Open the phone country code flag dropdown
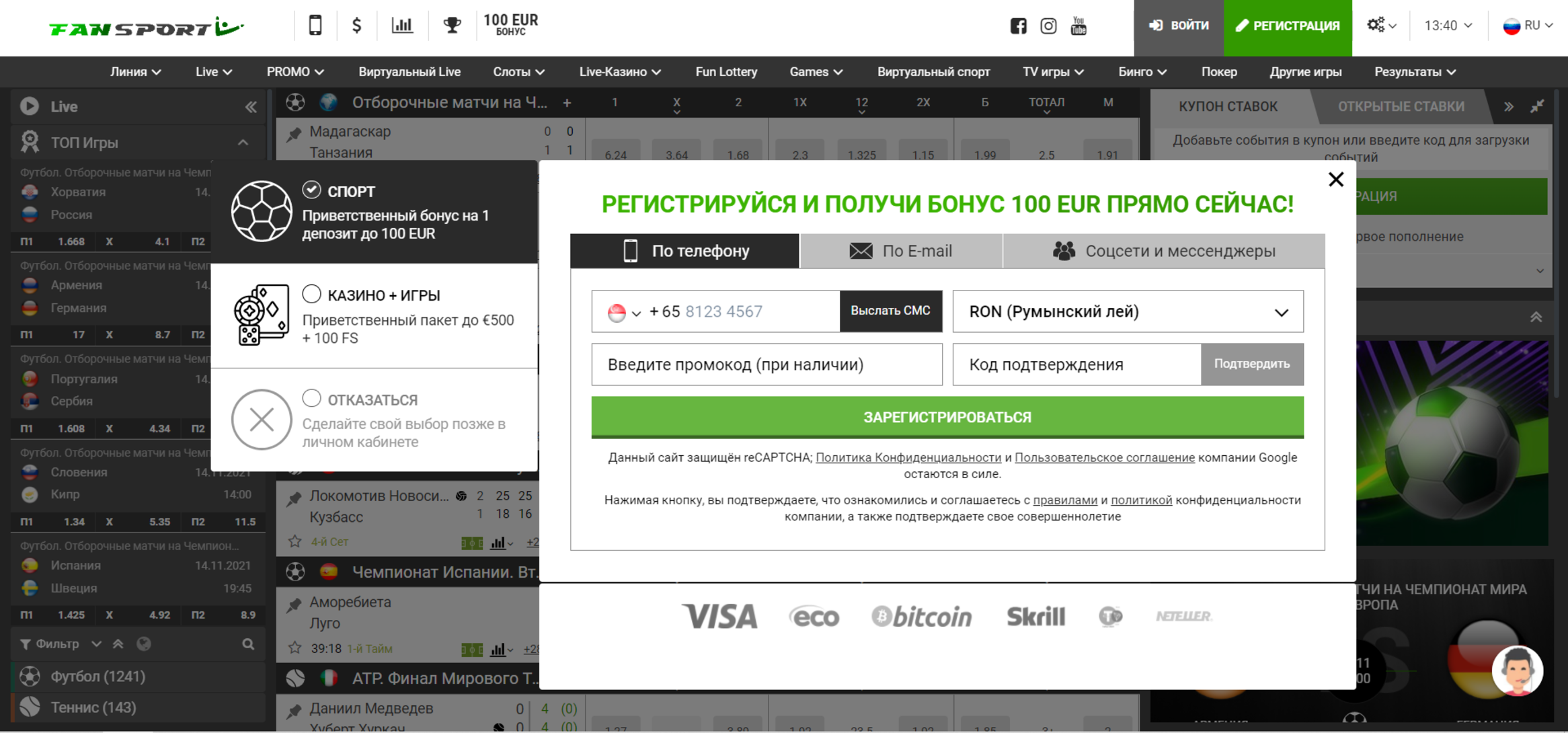 624,312
